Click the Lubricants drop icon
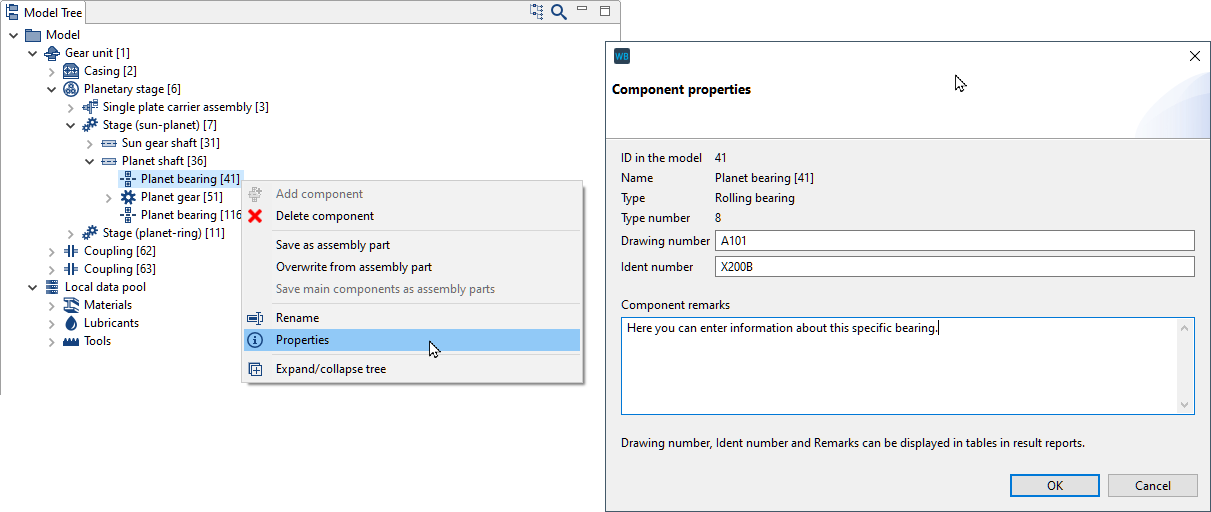The width and height of the screenshot is (1211, 512). pos(71,323)
